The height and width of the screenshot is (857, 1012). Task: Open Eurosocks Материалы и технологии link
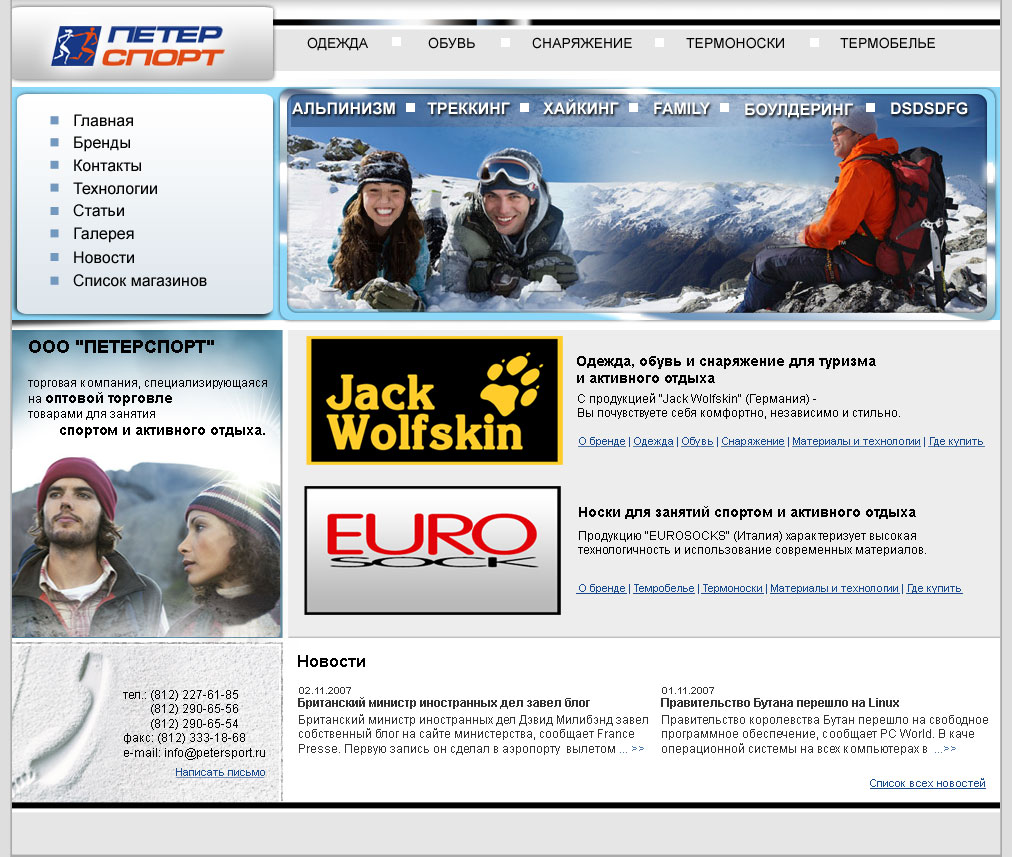(835, 589)
